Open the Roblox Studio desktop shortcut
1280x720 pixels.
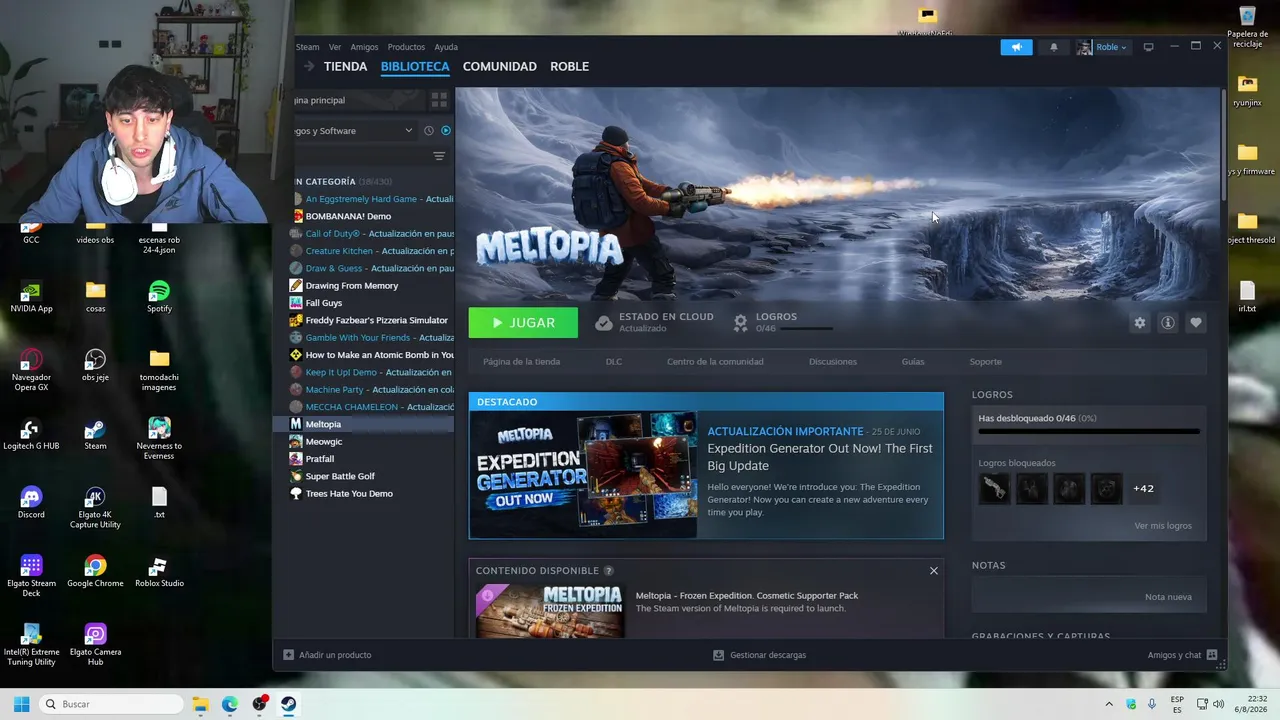(x=159, y=571)
